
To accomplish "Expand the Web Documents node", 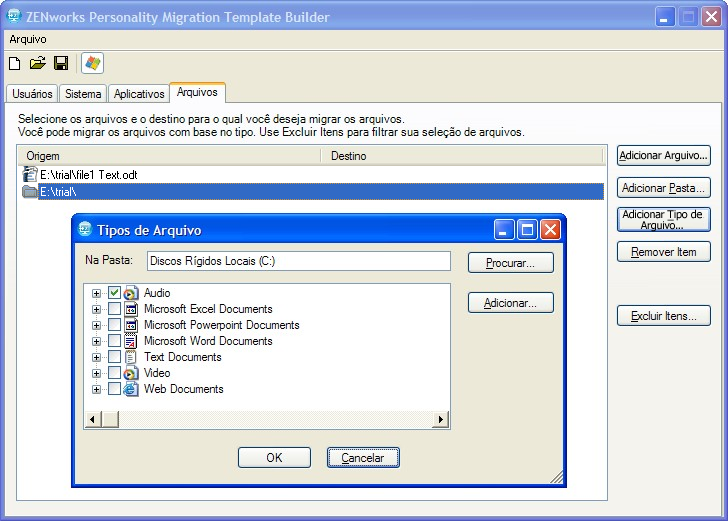I will pos(96,389).
